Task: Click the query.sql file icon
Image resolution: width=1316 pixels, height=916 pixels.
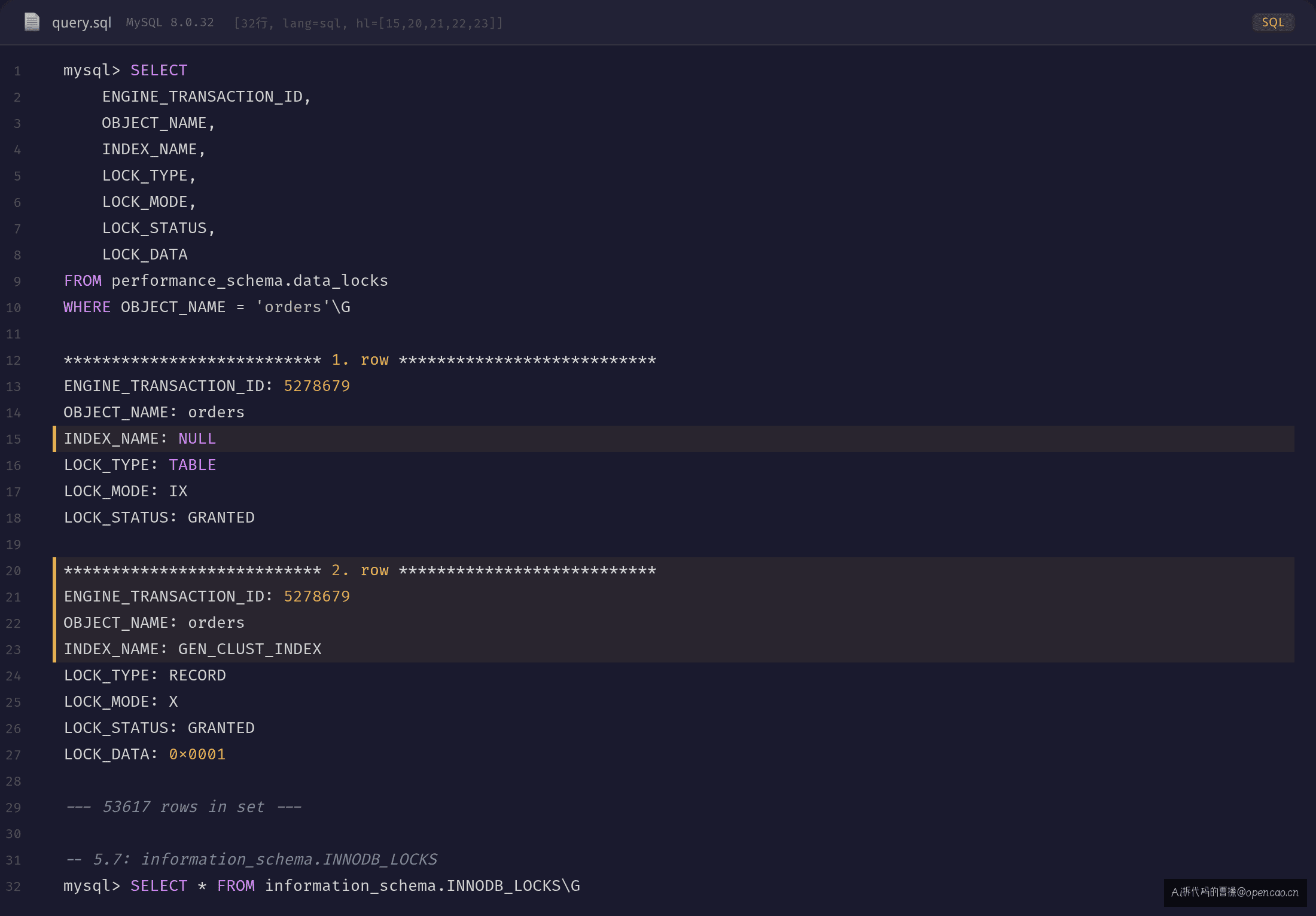Action: pyautogui.click(x=32, y=22)
